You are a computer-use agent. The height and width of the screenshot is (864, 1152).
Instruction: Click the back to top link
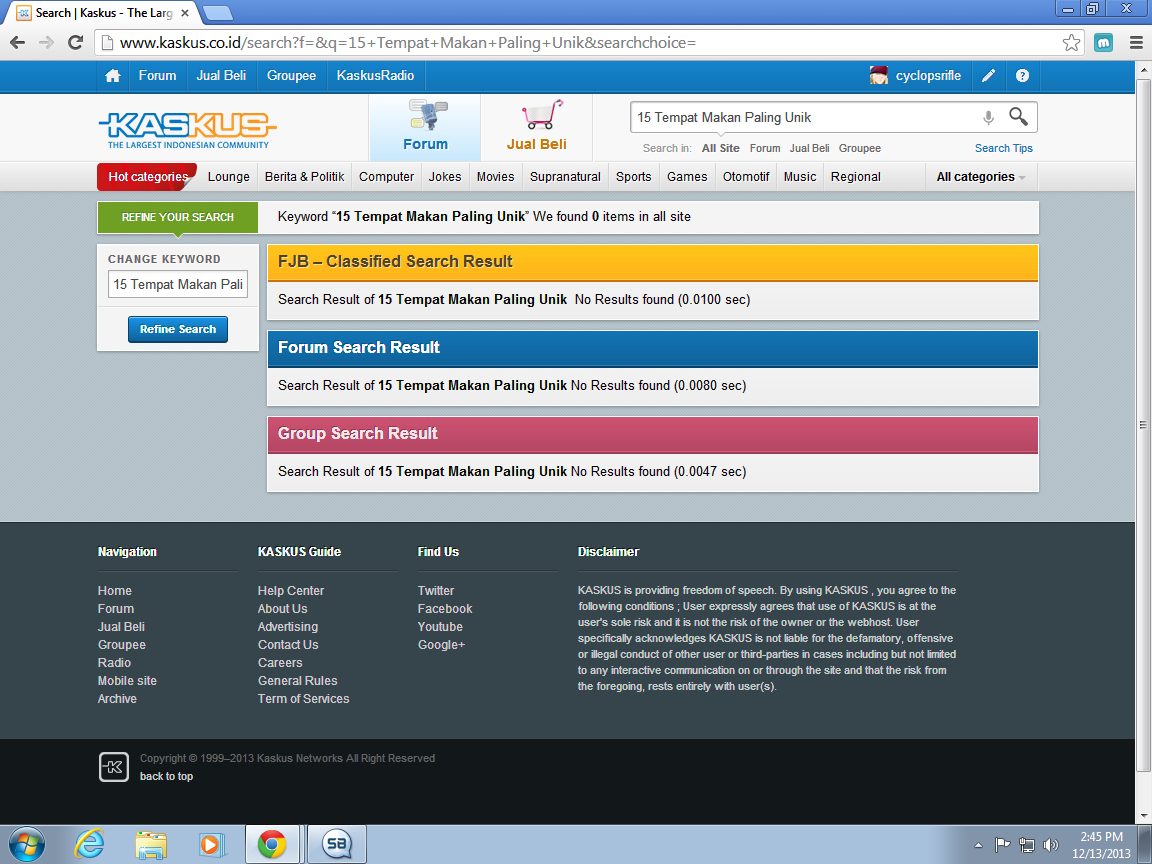pyautogui.click(x=166, y=777)
